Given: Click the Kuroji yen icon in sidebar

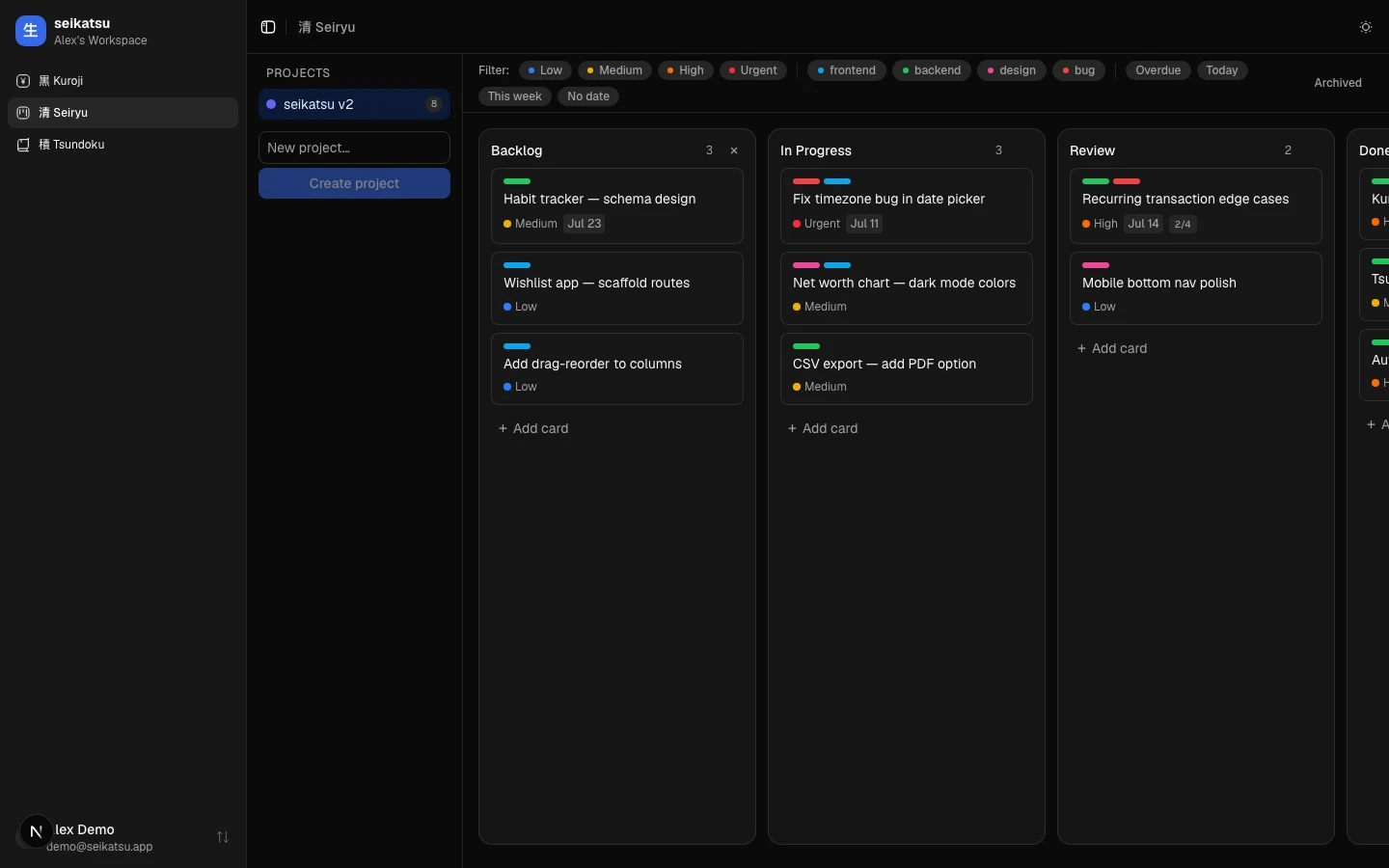Looking at the screenshot, I should coord(23,81).
